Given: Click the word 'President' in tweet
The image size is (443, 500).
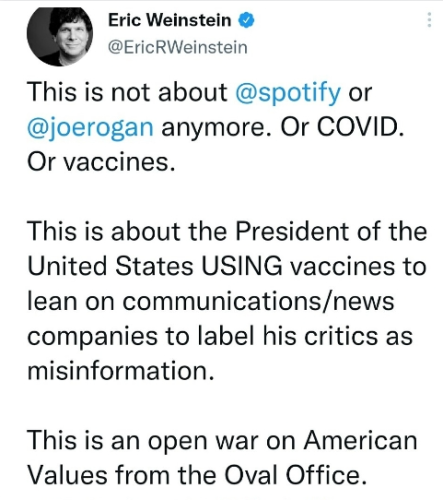Looking at the screenshot, I should pyautogui.click(x=293, y=231).
